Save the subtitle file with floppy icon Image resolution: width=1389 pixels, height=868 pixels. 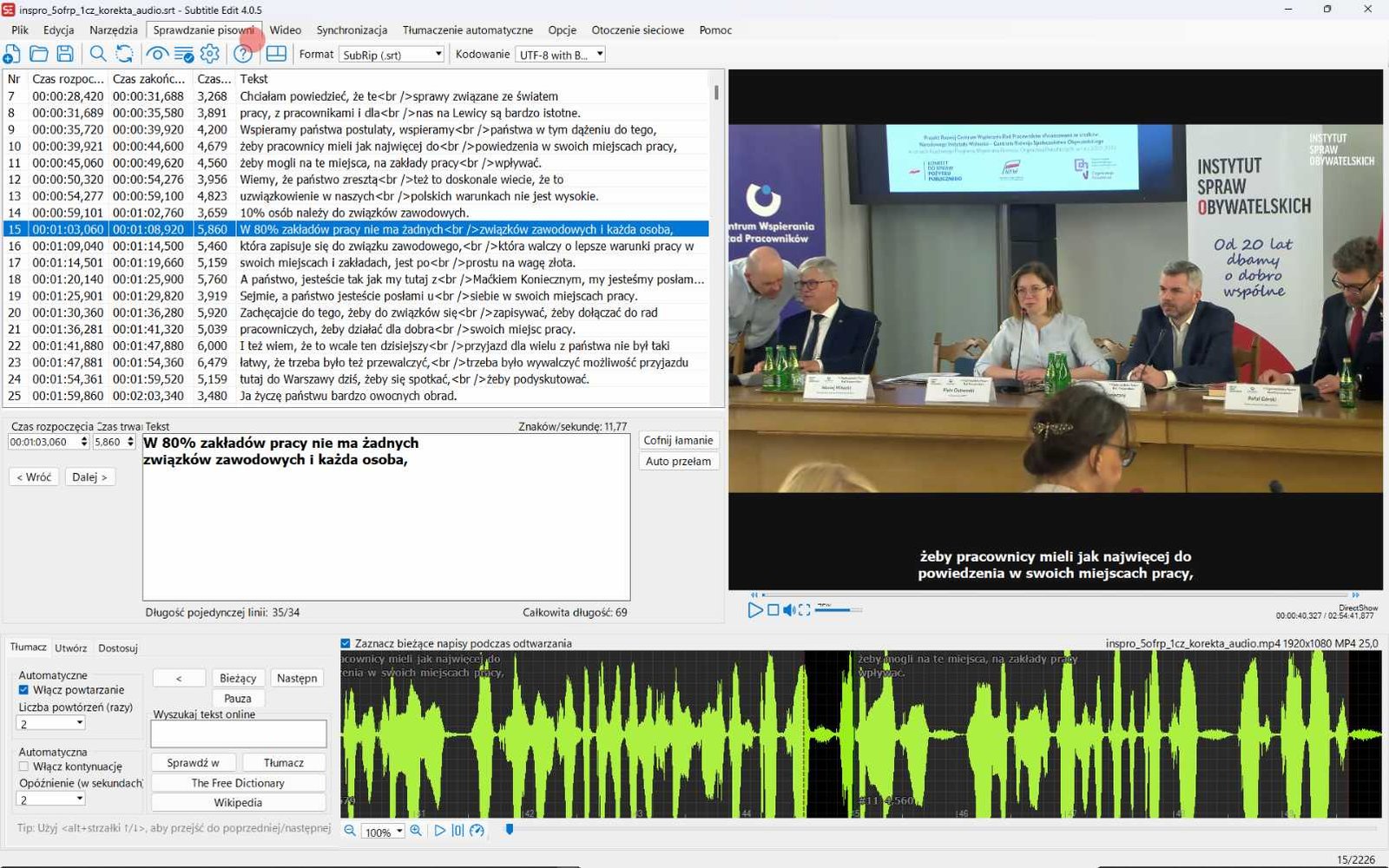coord(65,54)
